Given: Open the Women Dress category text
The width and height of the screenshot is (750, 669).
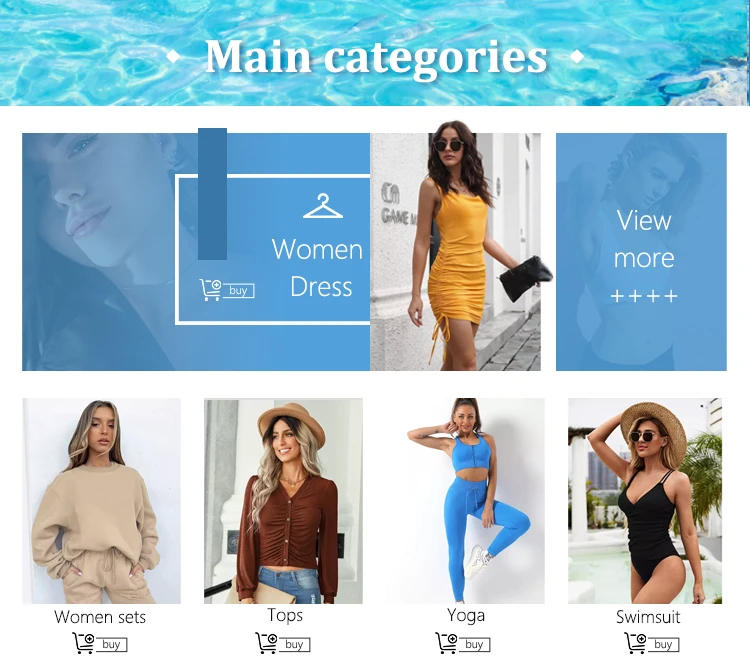Looking at the screenshot, I should [318, 268].
